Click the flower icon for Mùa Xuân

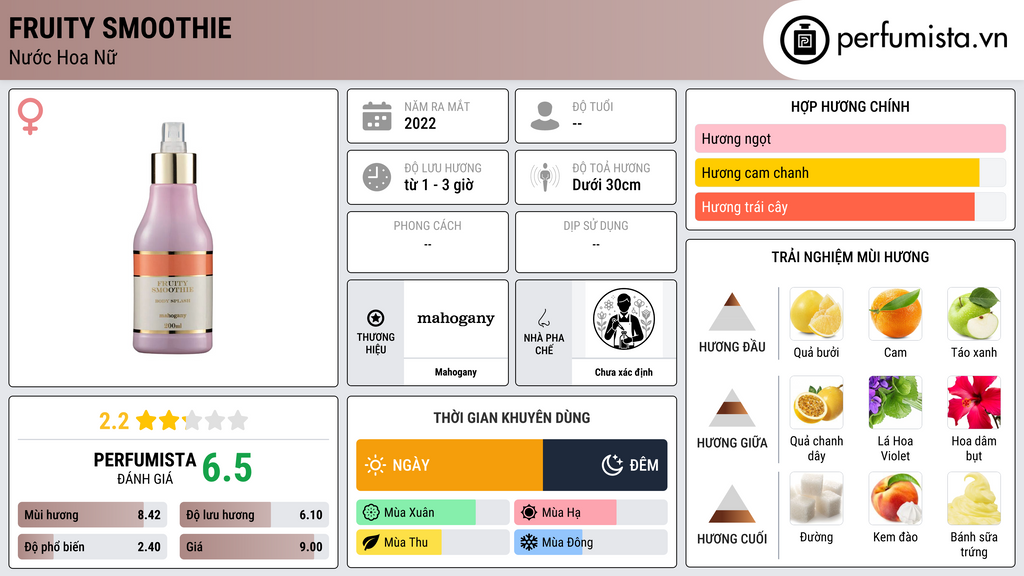coord(371,513)
